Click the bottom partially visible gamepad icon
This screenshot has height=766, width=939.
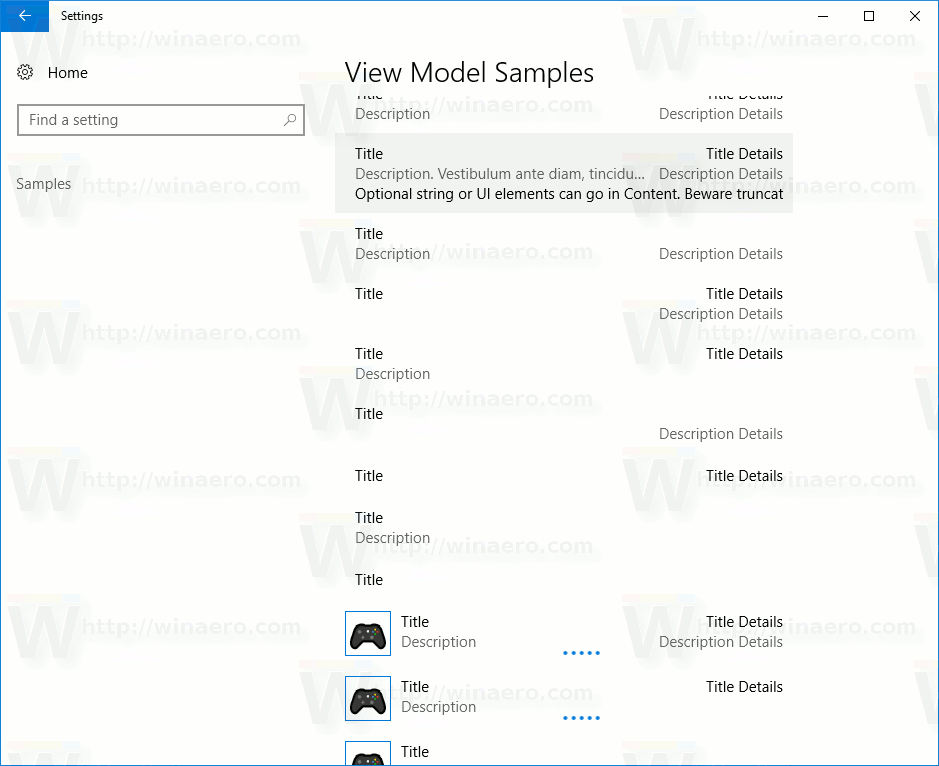point(367,756)
